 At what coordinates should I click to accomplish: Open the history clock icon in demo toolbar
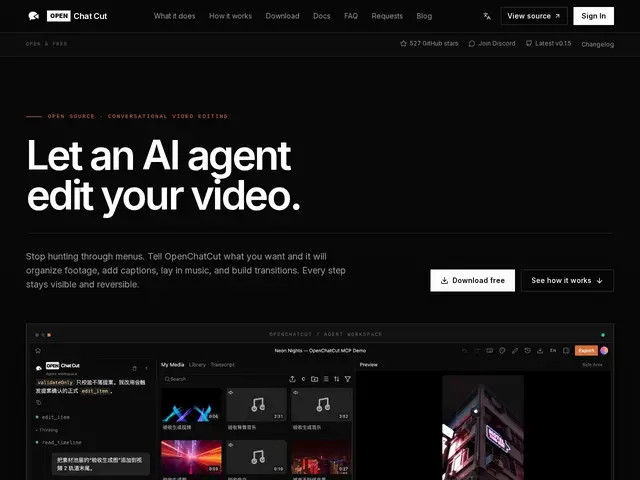[527, 351]
